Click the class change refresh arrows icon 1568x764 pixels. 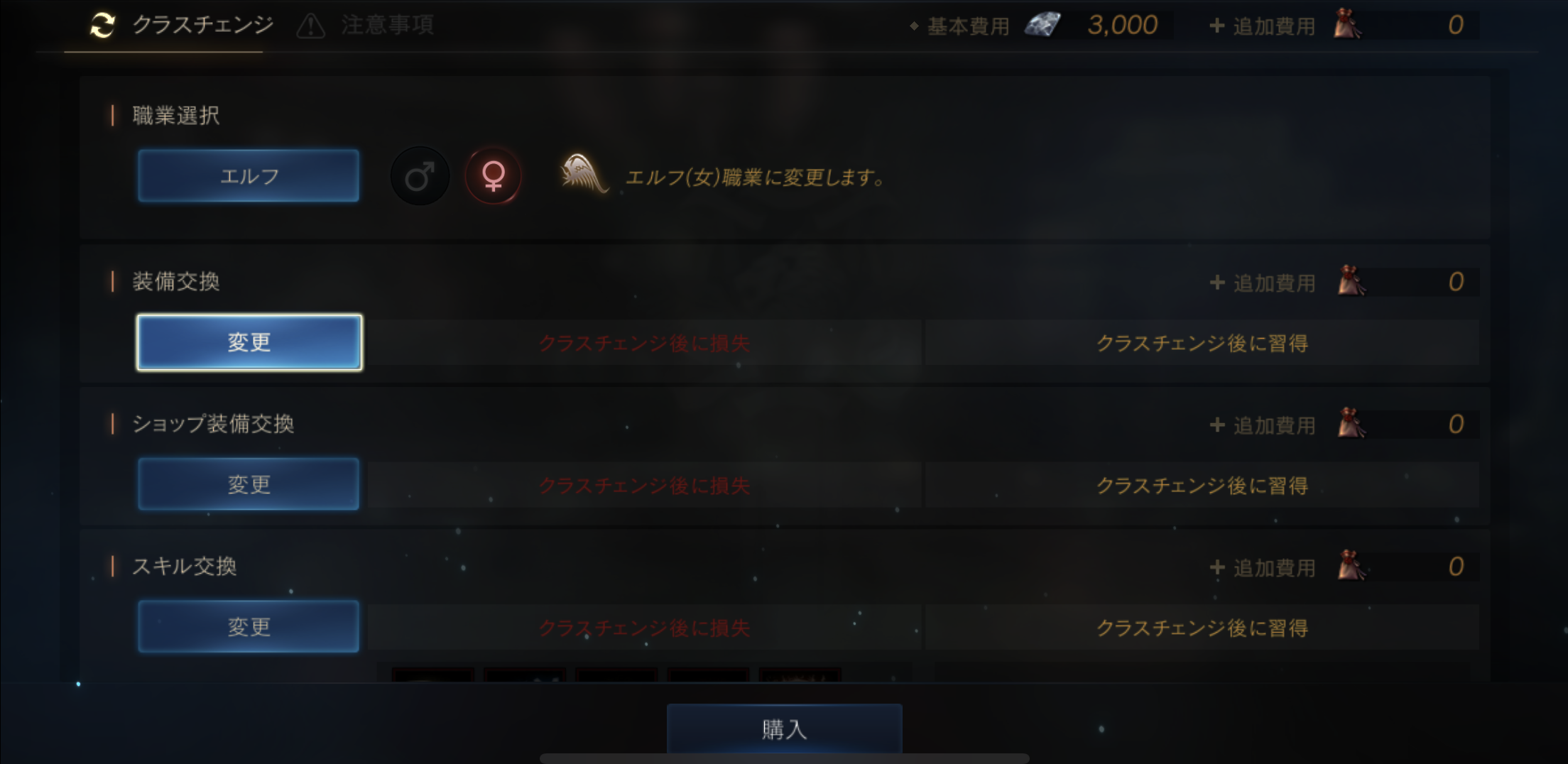coord(102,26)
